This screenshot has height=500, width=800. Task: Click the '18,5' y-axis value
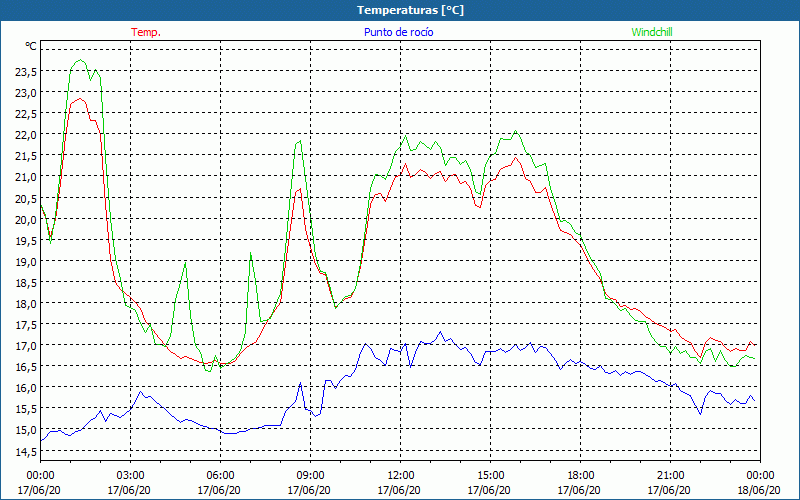coord(26,283)
